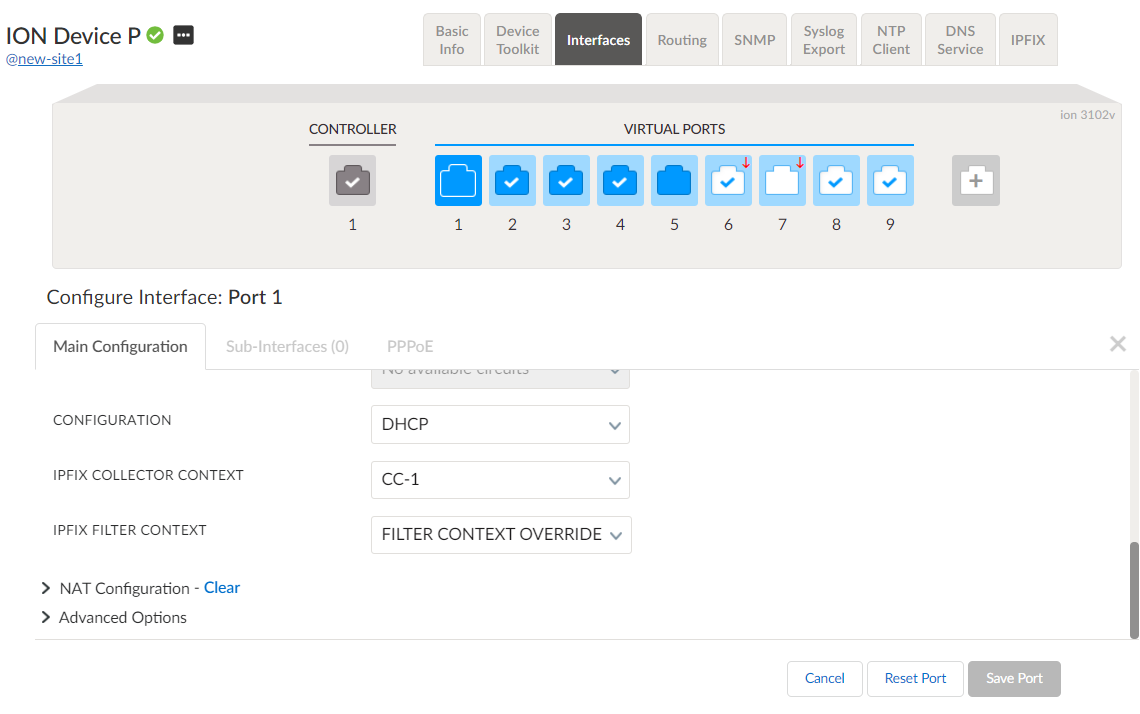Select virtual port 7 with red arrow
This screenshot has height=714, width=1140.
click(x=782, y=180)
